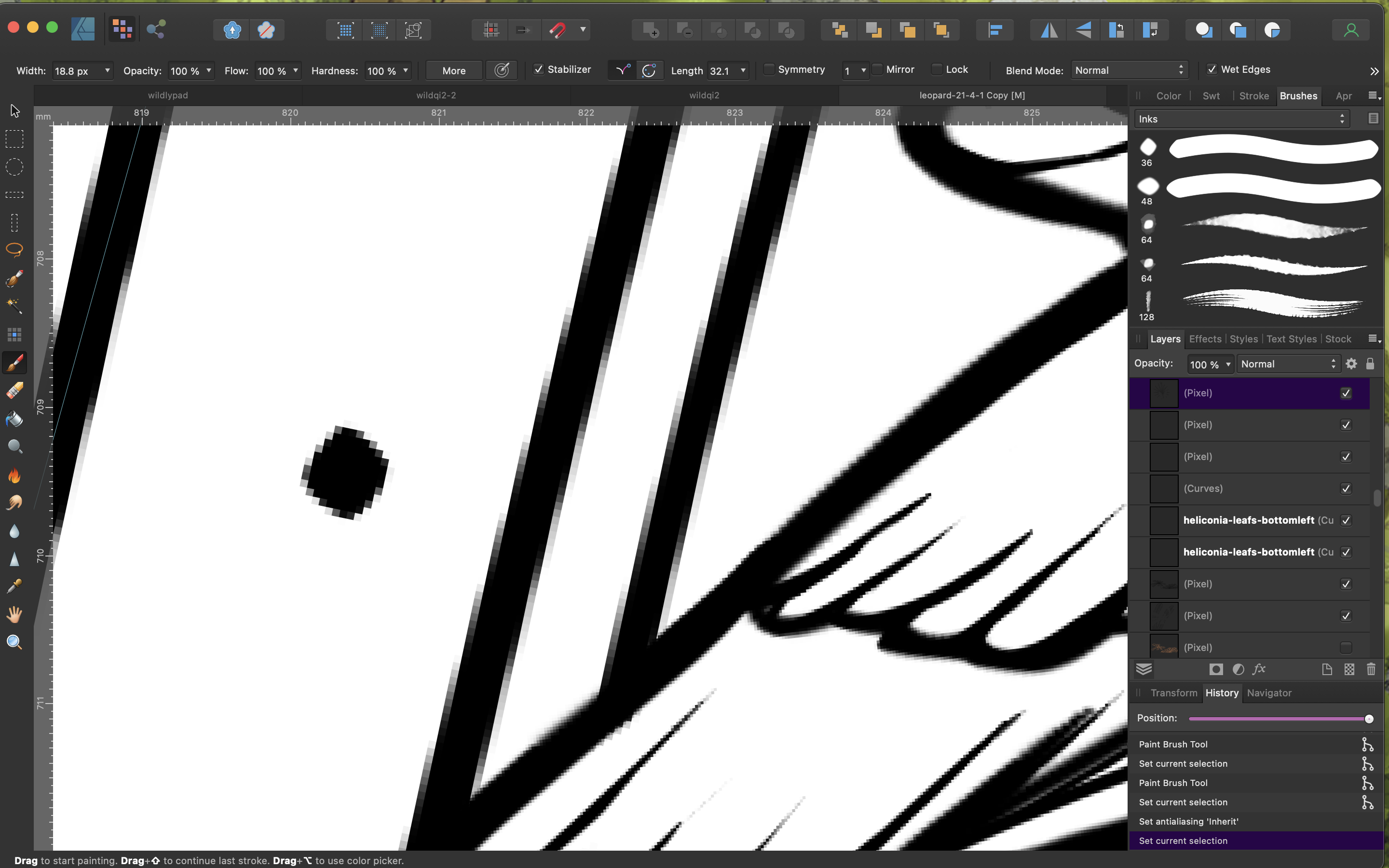
Task: Select the Zoom magnifier tool
Action: 14,642
